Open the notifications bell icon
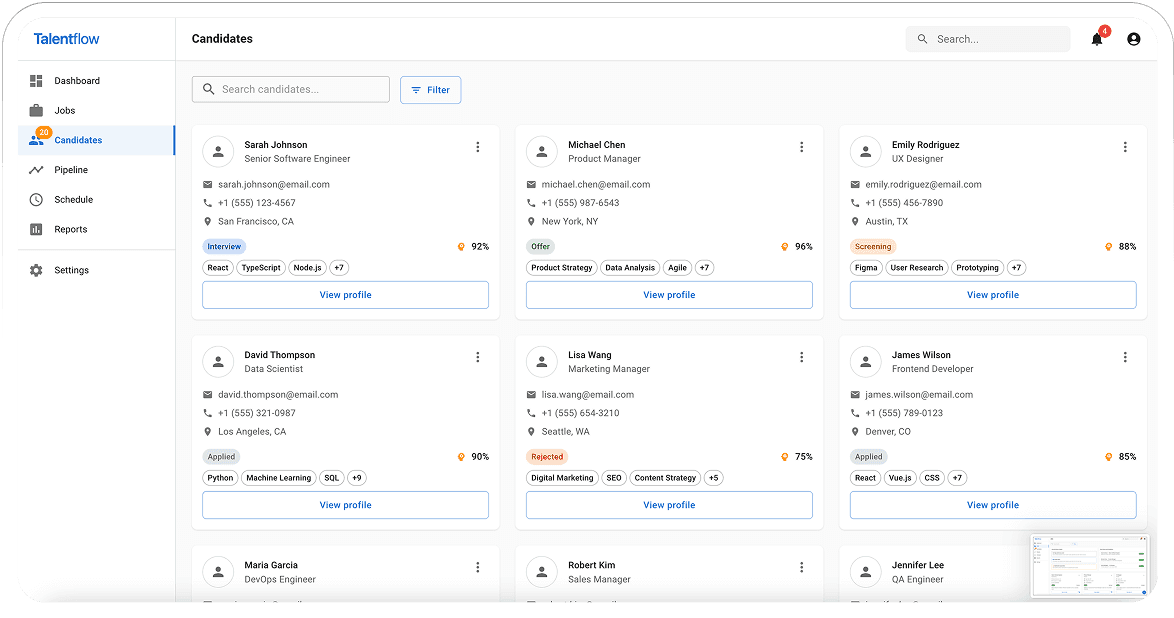 (x=1097, y=40)
